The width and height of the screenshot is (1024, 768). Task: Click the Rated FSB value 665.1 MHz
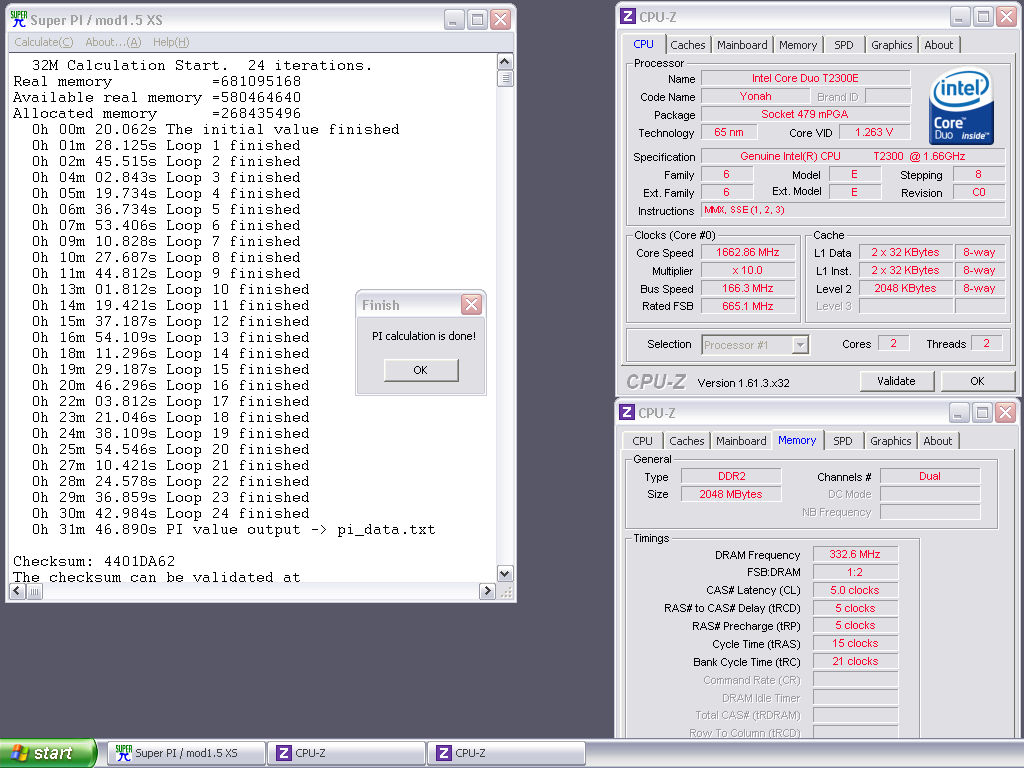[748, 306]
